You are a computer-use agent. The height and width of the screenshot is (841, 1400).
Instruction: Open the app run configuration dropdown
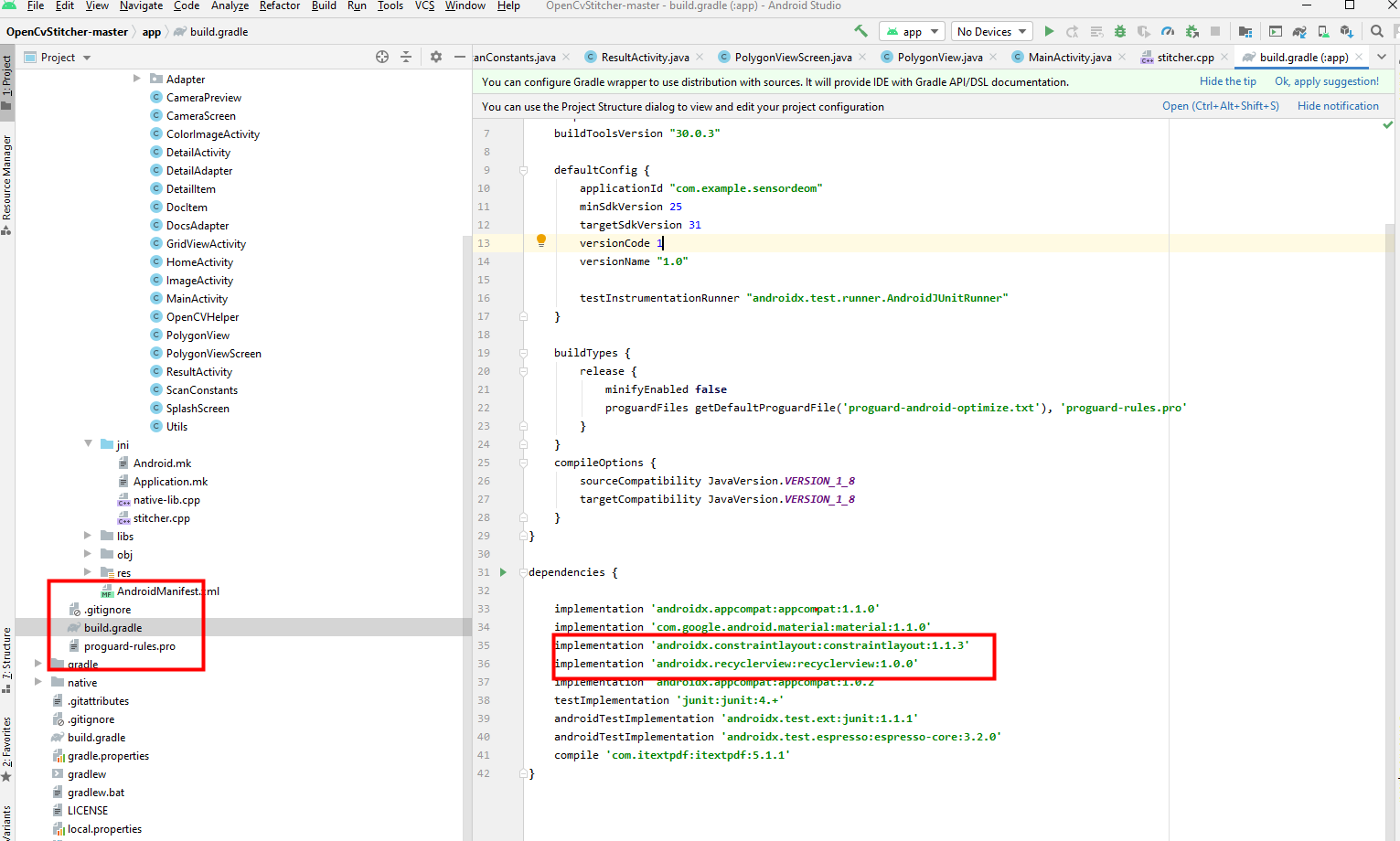coord(912,31)
